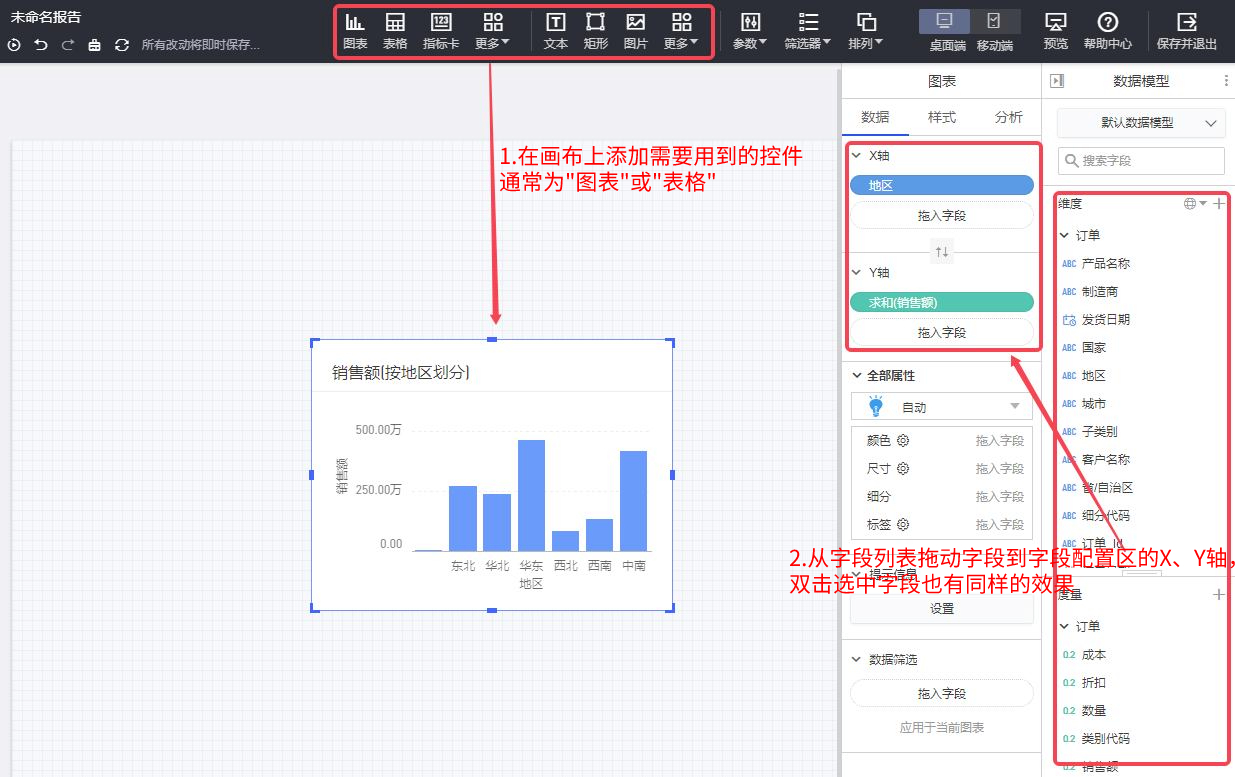Click inside the 搜索字段 field search box
This screenshot has width=1235, height=777.
pos(1141,160)
